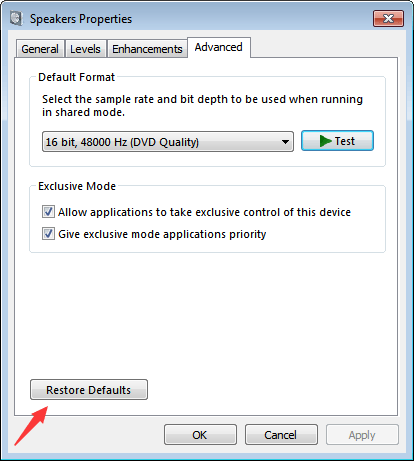Viewport: 414px width, 461px height.
Task: Click the "Give exclusive mode applications priority" label
Action: [x=162, y=234]
